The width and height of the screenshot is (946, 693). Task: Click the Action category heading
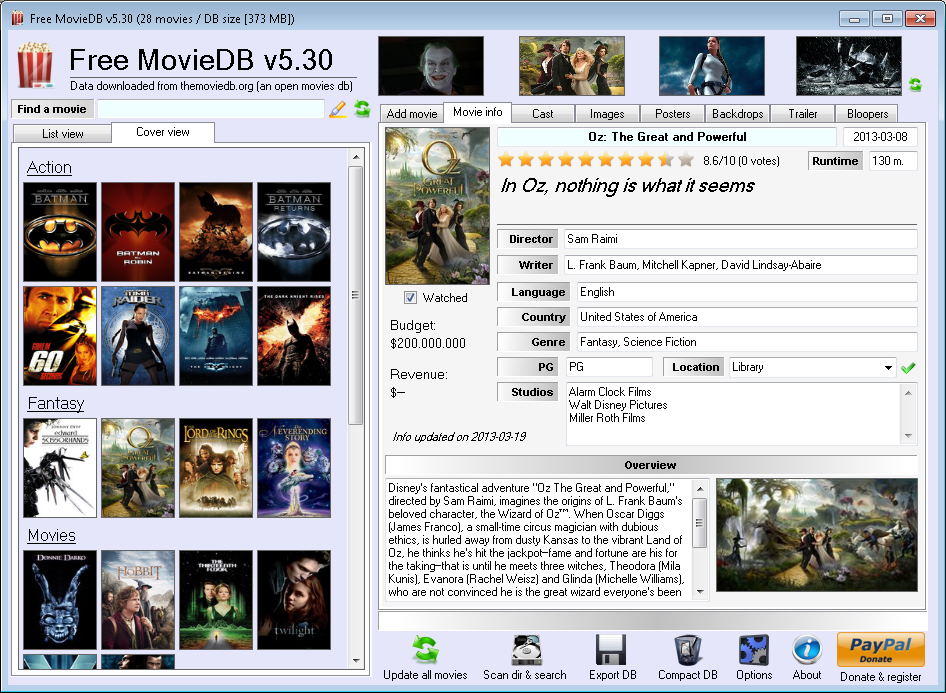[x=49, y=168]
